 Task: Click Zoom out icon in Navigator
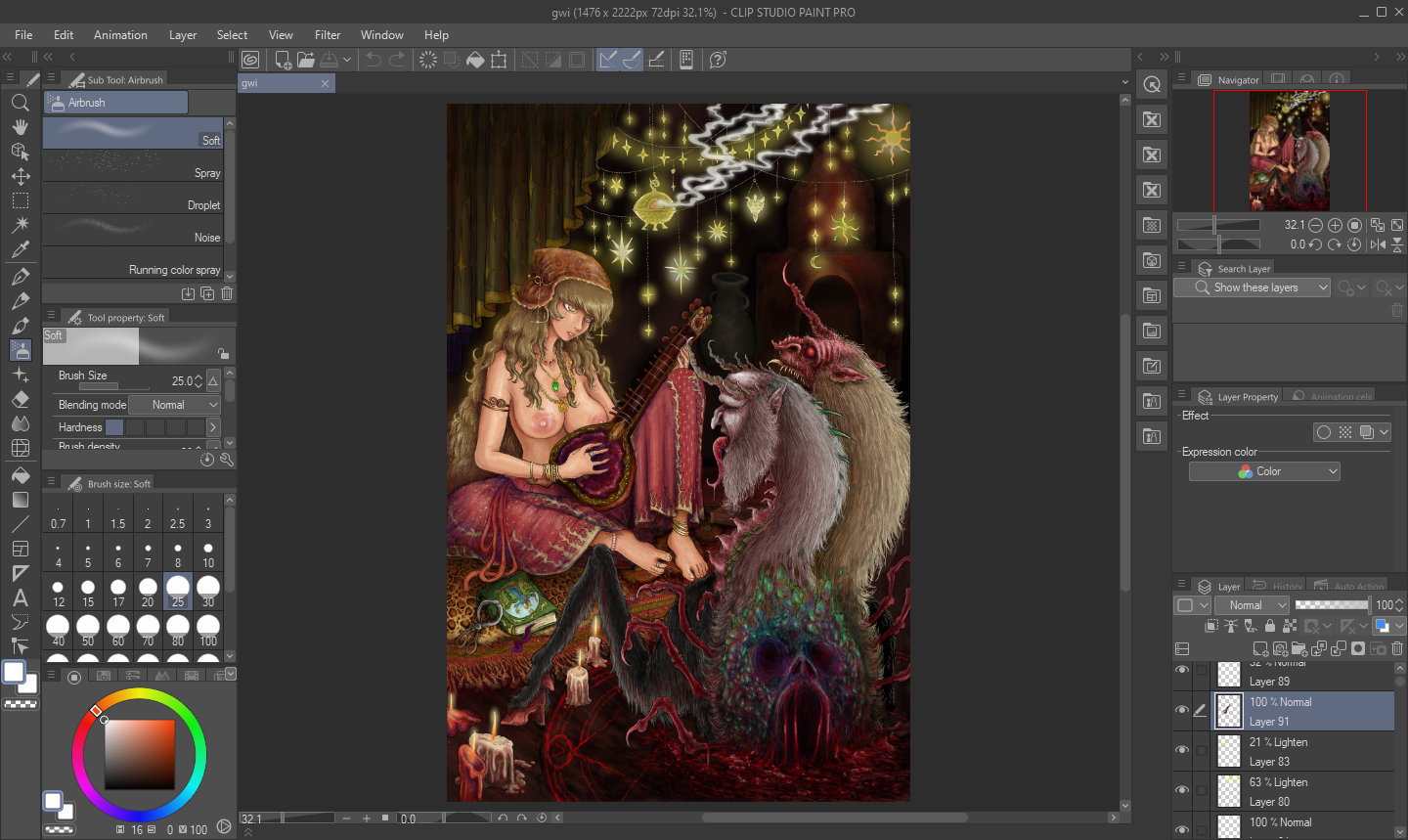point(1315,225)
